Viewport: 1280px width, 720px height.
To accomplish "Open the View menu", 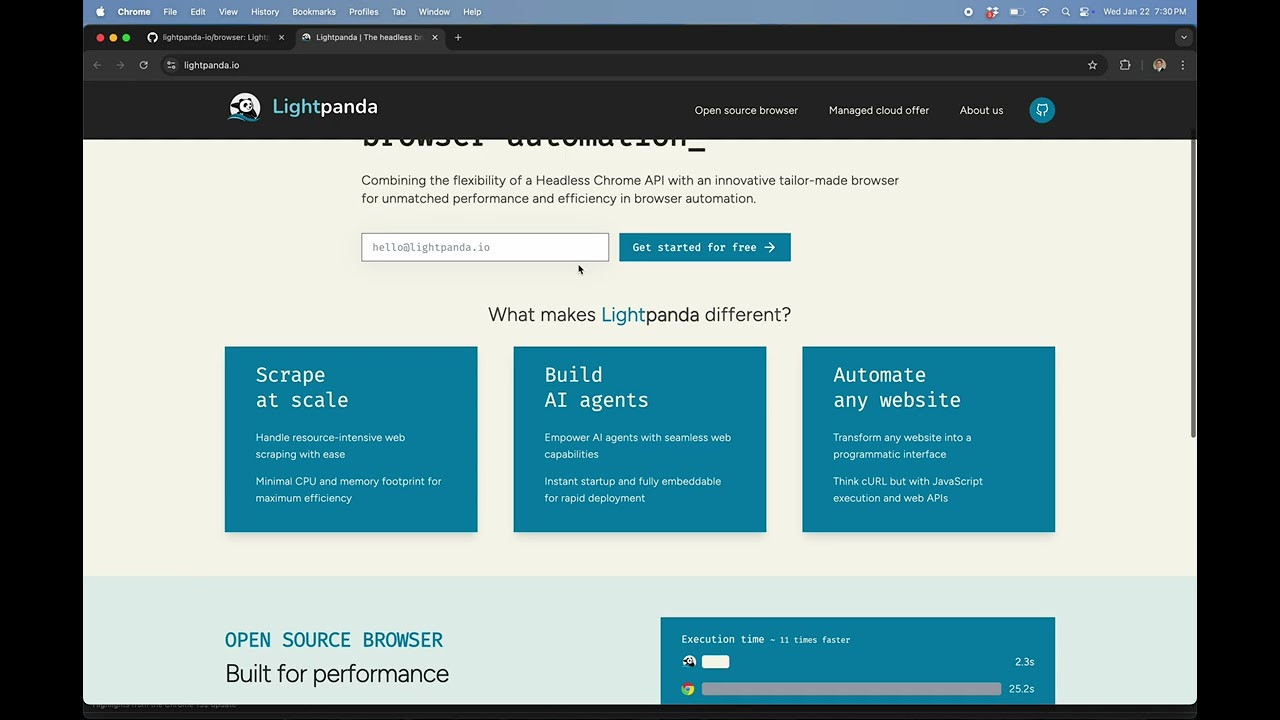I will 228,12.
